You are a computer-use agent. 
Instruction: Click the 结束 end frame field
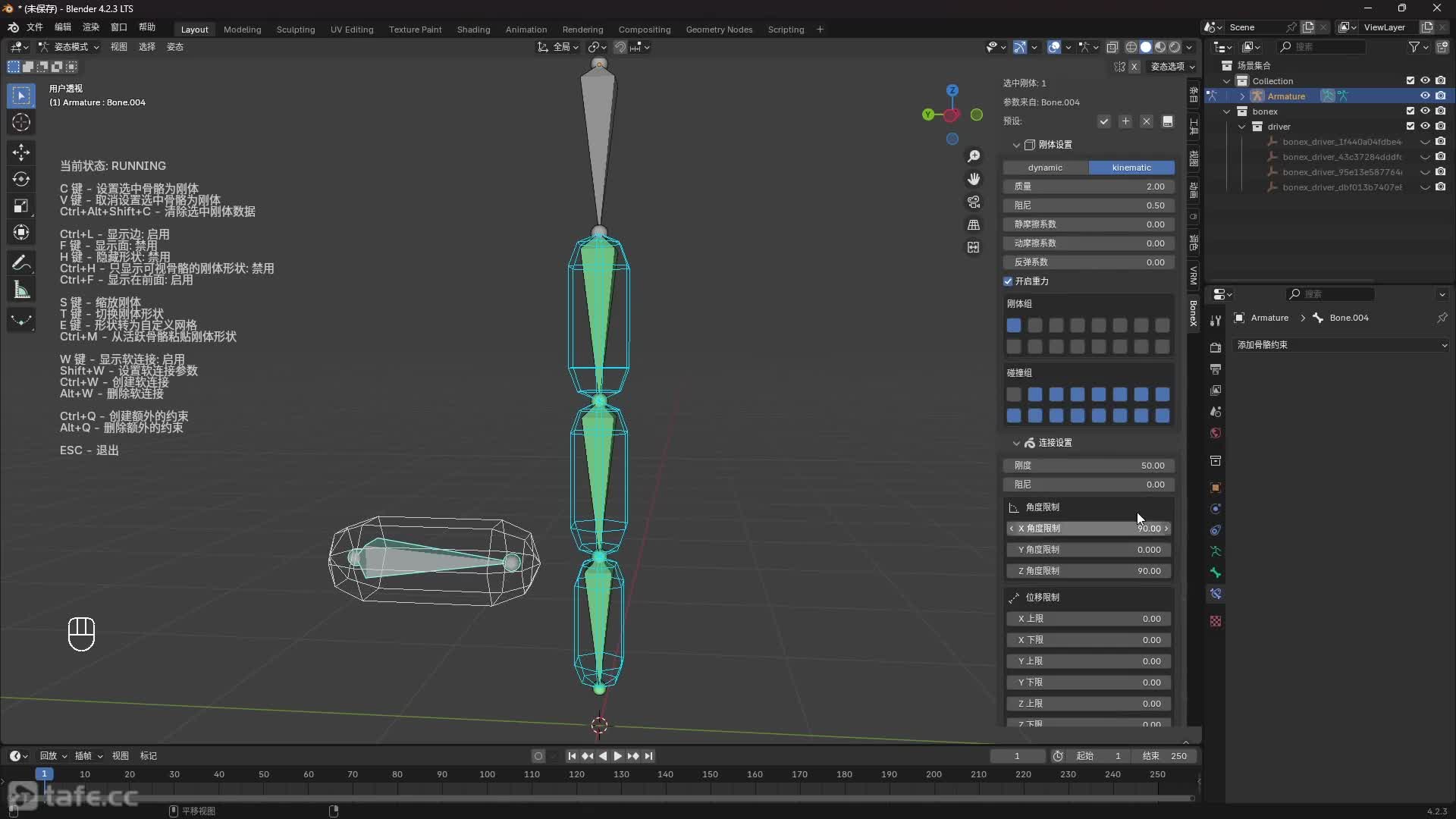[x=1165, y=756]
